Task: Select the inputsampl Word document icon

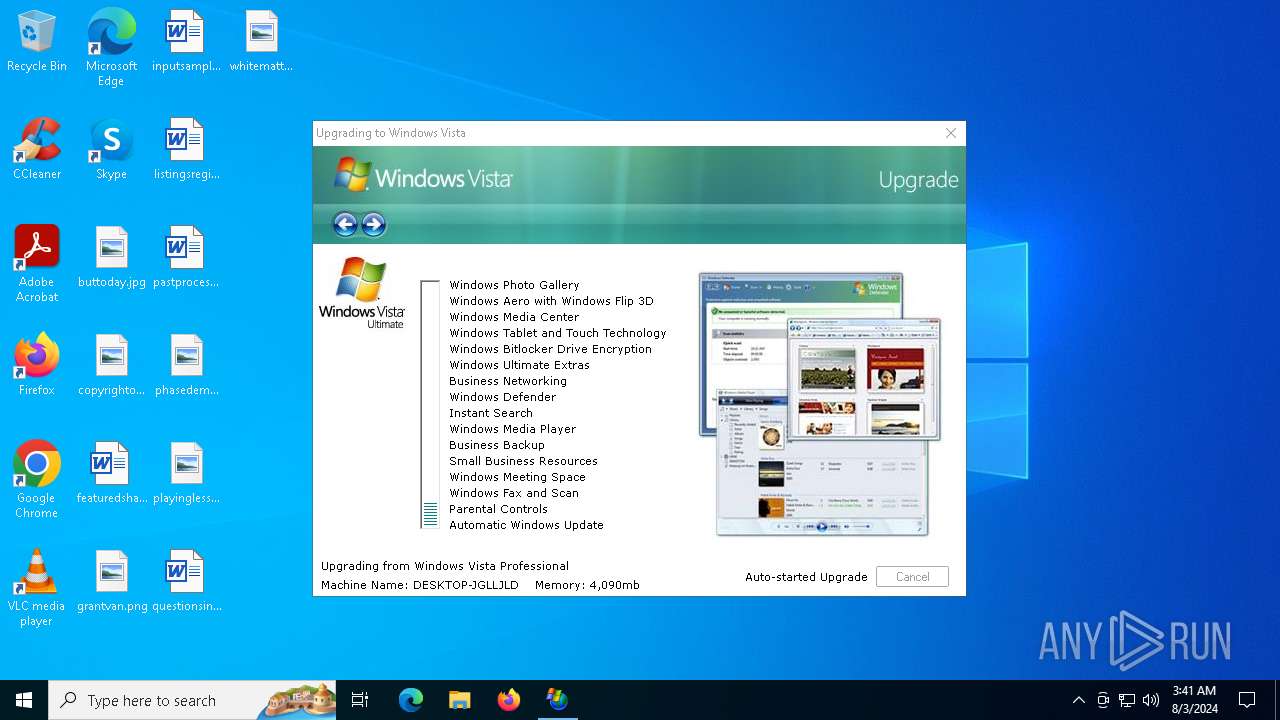Action: click(186, 42)
